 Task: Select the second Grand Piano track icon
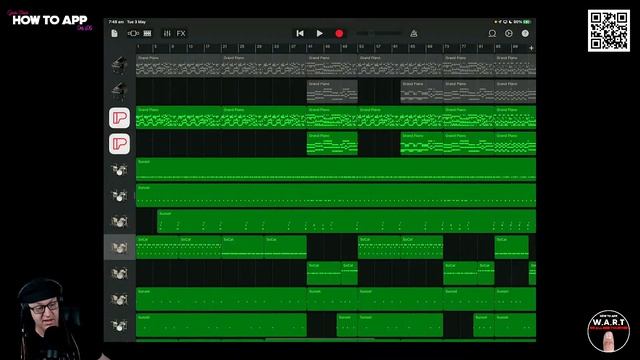coord(120,91)
